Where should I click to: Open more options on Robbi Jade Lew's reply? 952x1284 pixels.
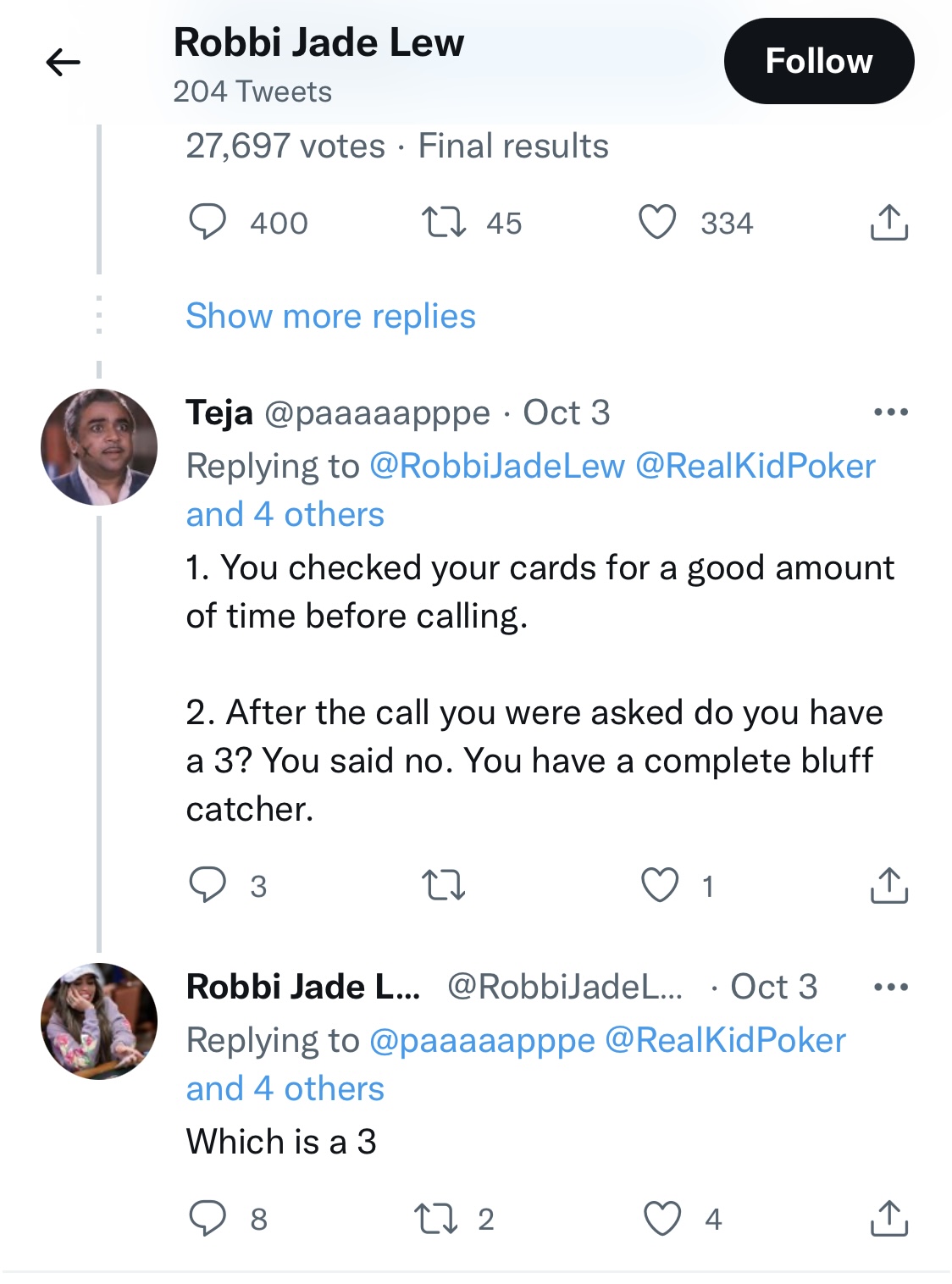tap(891, 987)
